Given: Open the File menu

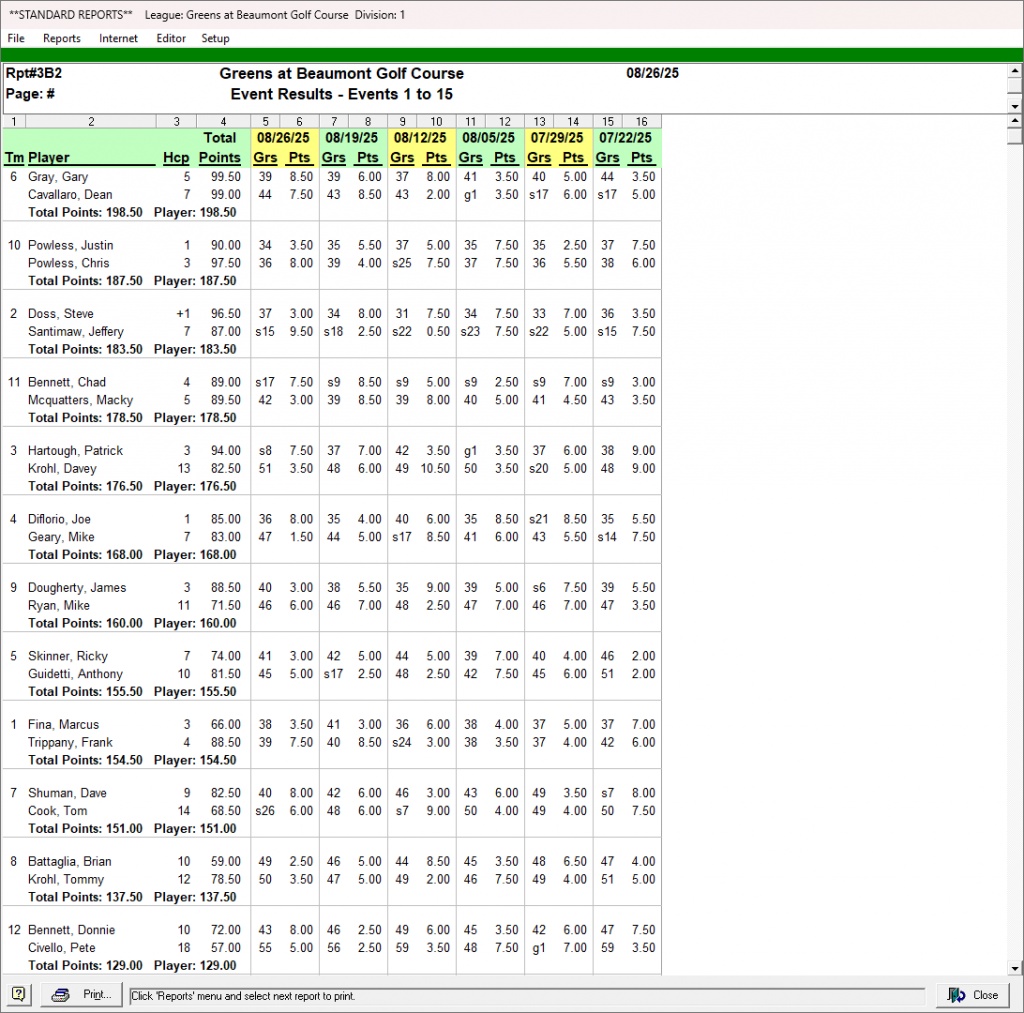Looking at the screenshot, I should [16, 39].
